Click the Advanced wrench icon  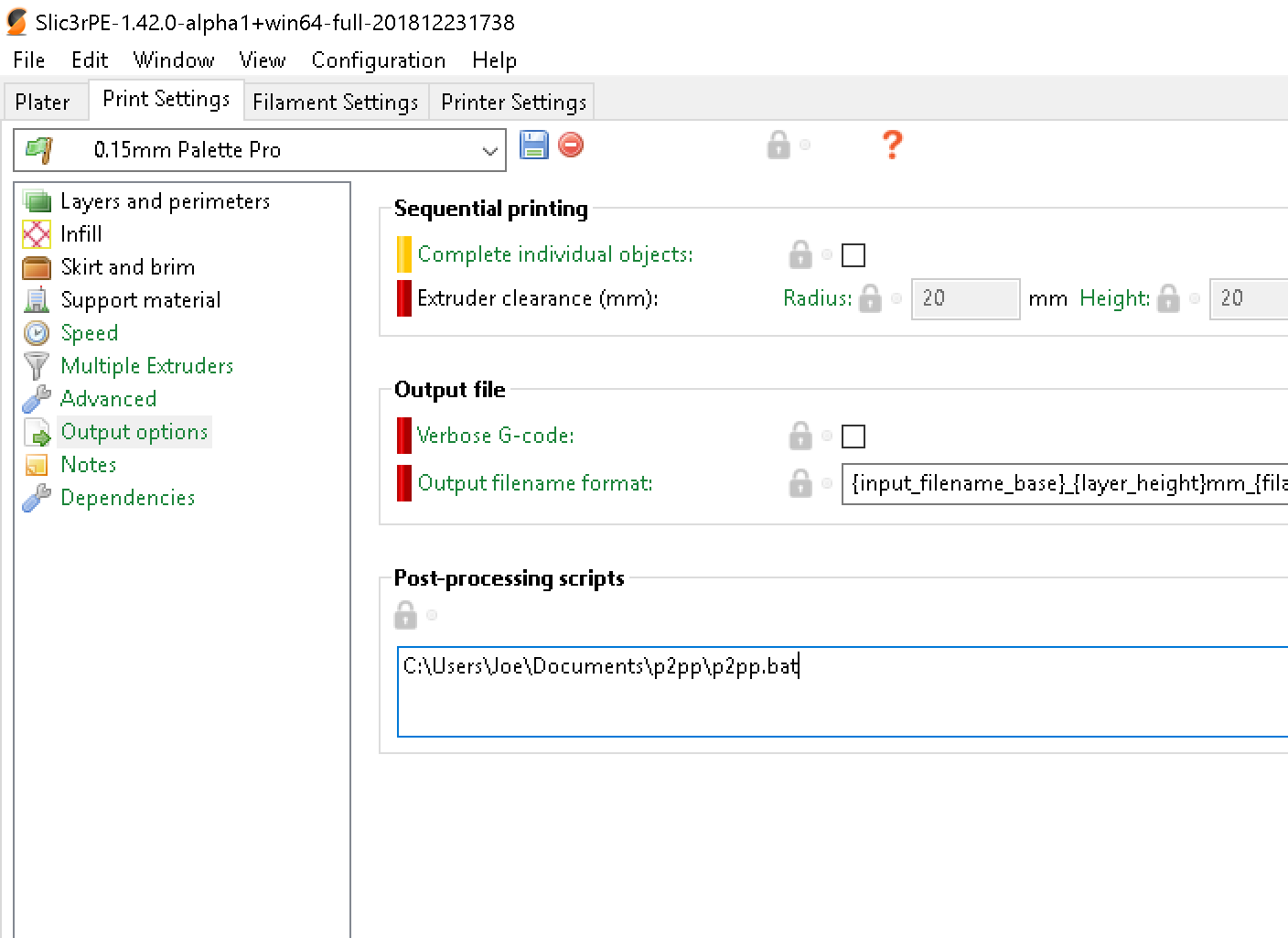click(37, 399)
